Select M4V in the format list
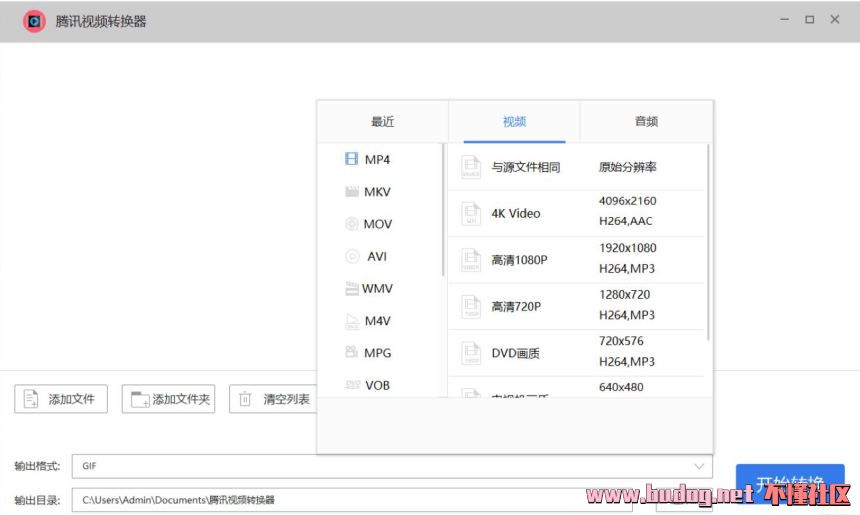The height and width of the screenshot is (515, 860). click(x=378, y=321)
